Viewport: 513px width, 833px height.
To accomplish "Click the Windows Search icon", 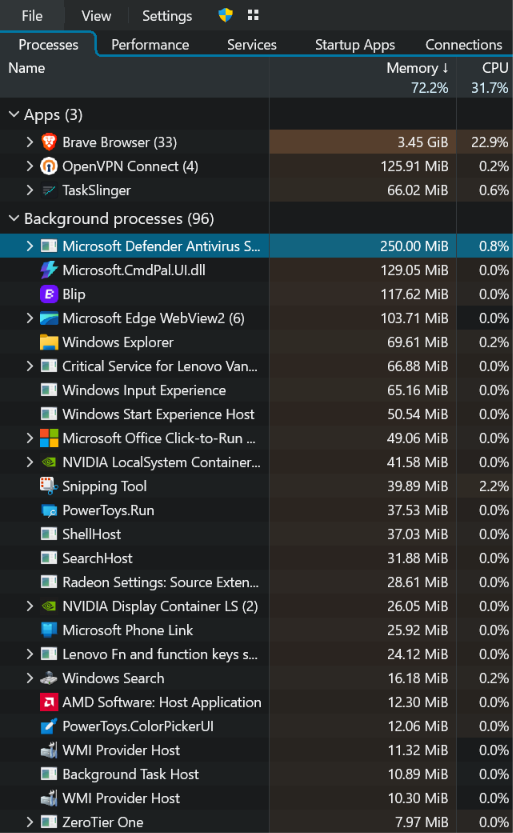I will pyautogui.click(x=49, y=678).
